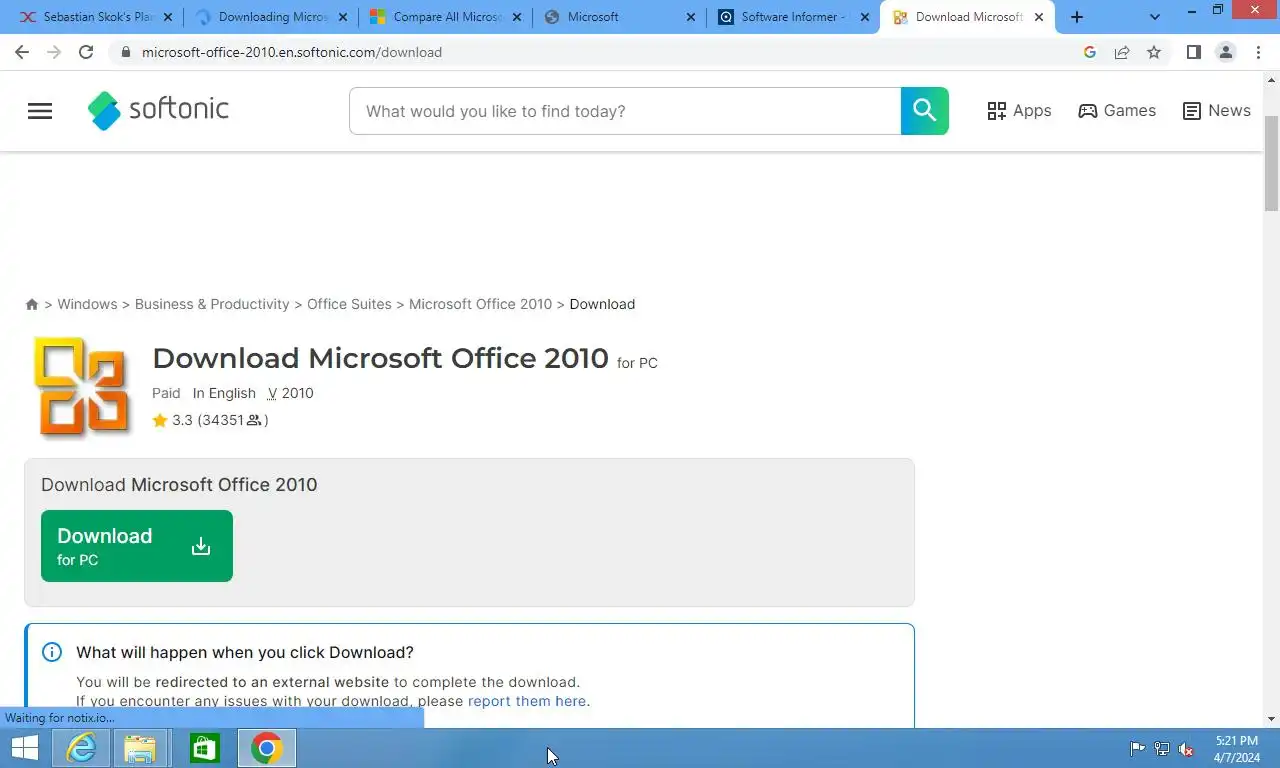
Task: Click the scrollbar down arrow
Action: coord(1272,719)
